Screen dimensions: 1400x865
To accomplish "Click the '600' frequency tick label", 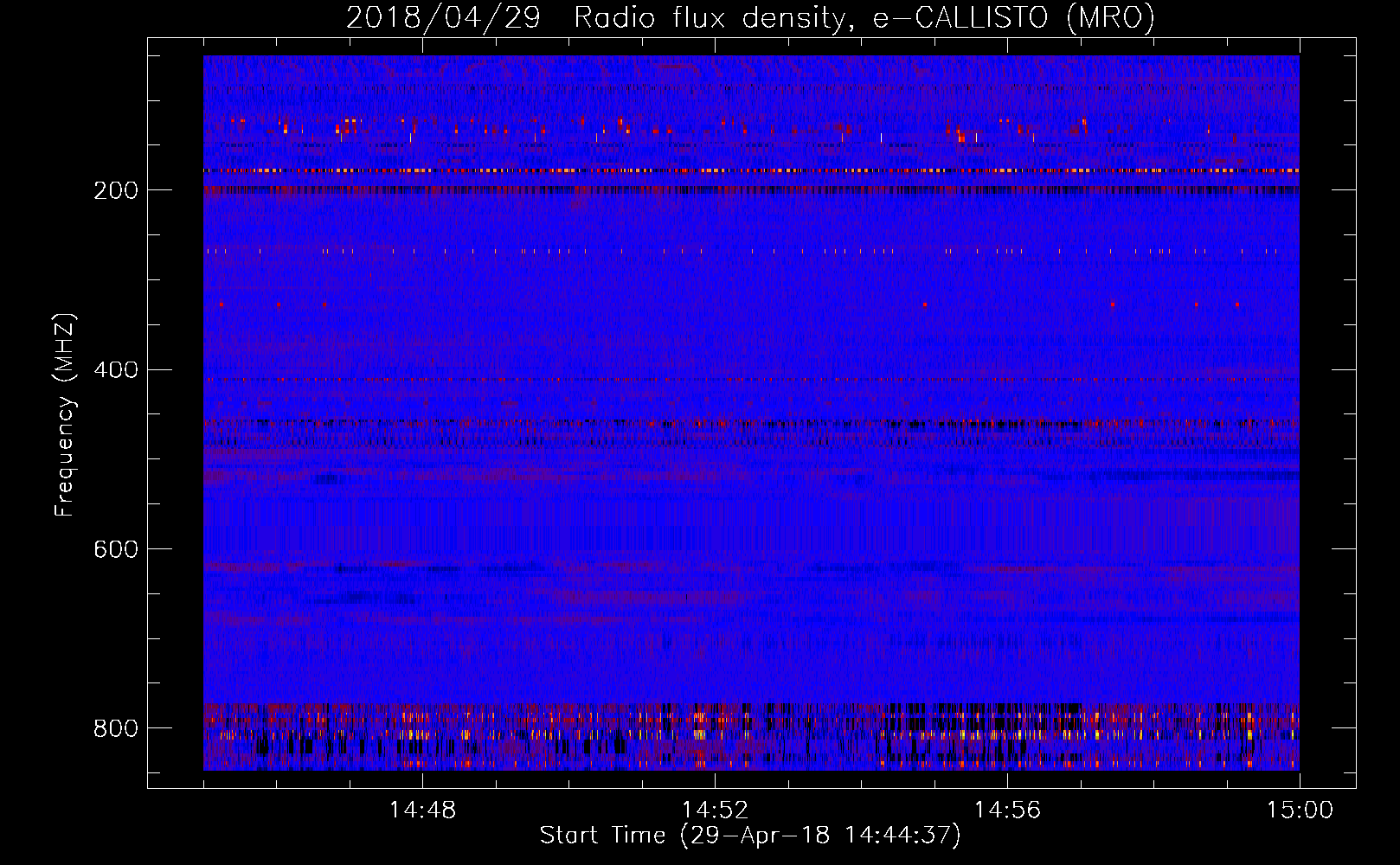I will [116, 549].
